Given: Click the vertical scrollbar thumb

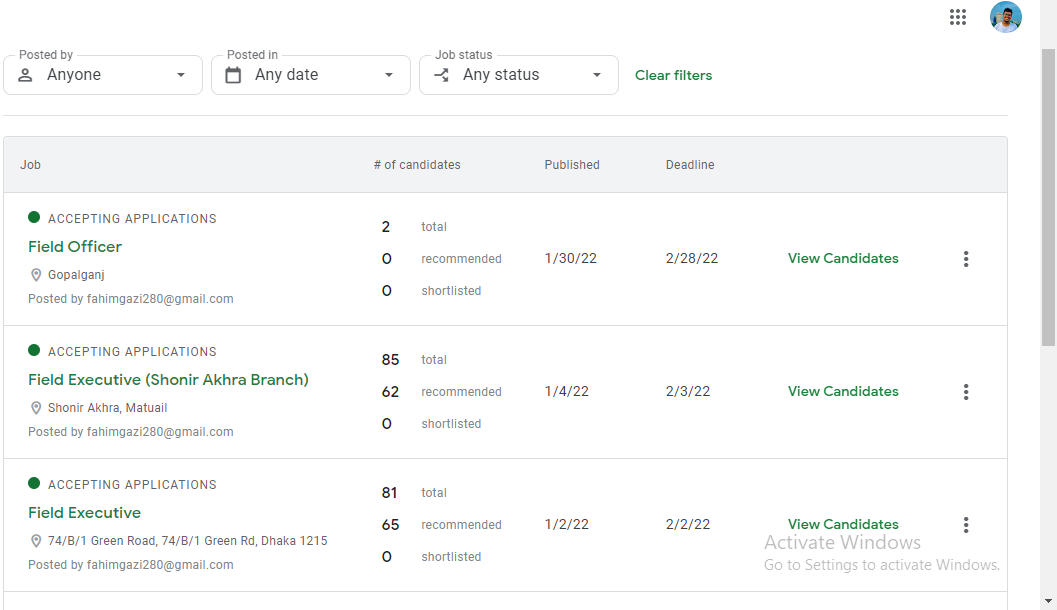Looking at the screenshot, I should point(1048,200).
